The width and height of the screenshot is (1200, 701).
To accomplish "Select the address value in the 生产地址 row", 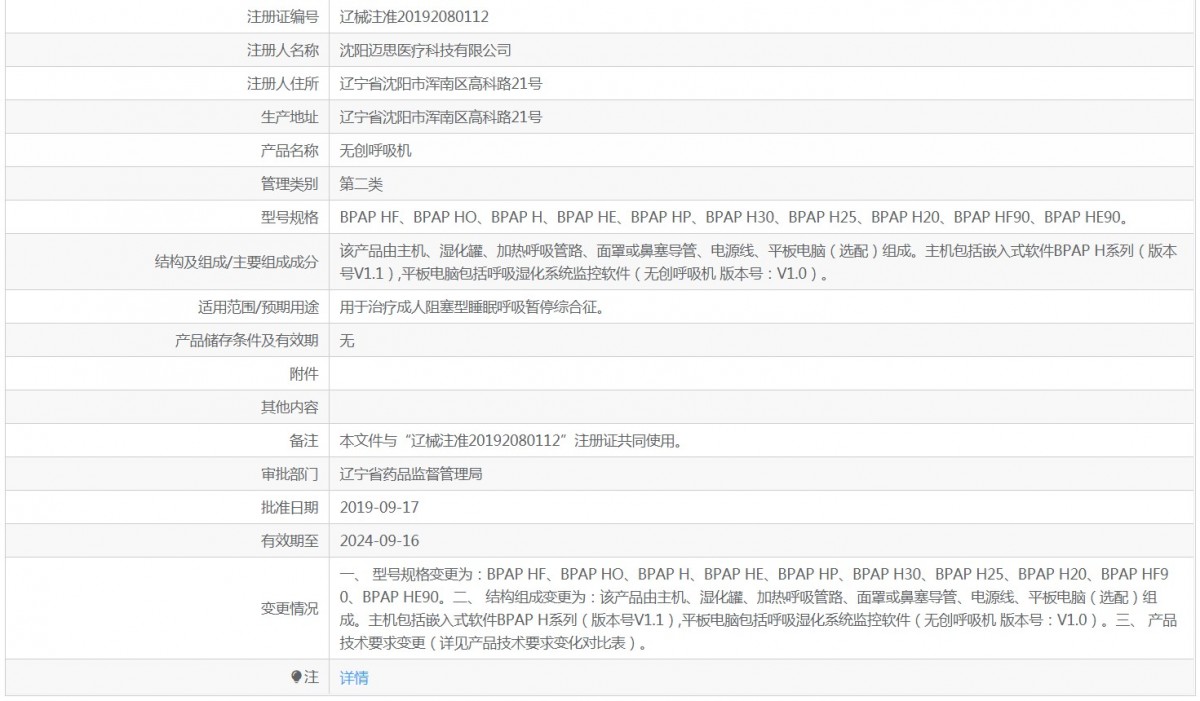I will point(441,117).
